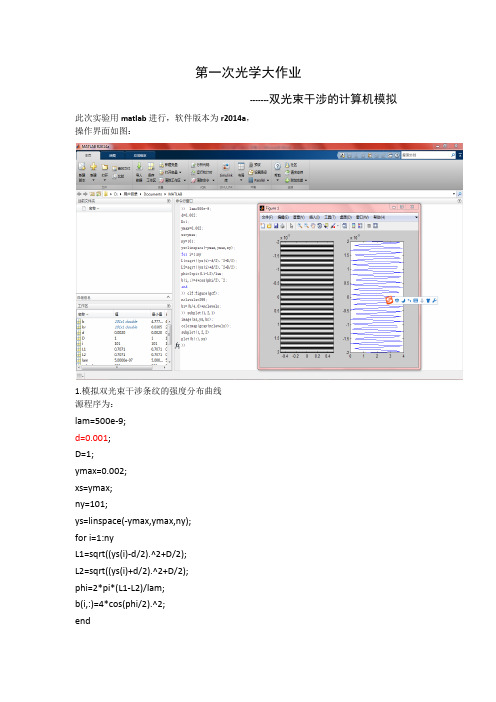Image resolution: width=496 pixels, height=702 pixels.
Task: Click New Figure icon in Figure 1 toolbar
Action: [x=263, y=226]
